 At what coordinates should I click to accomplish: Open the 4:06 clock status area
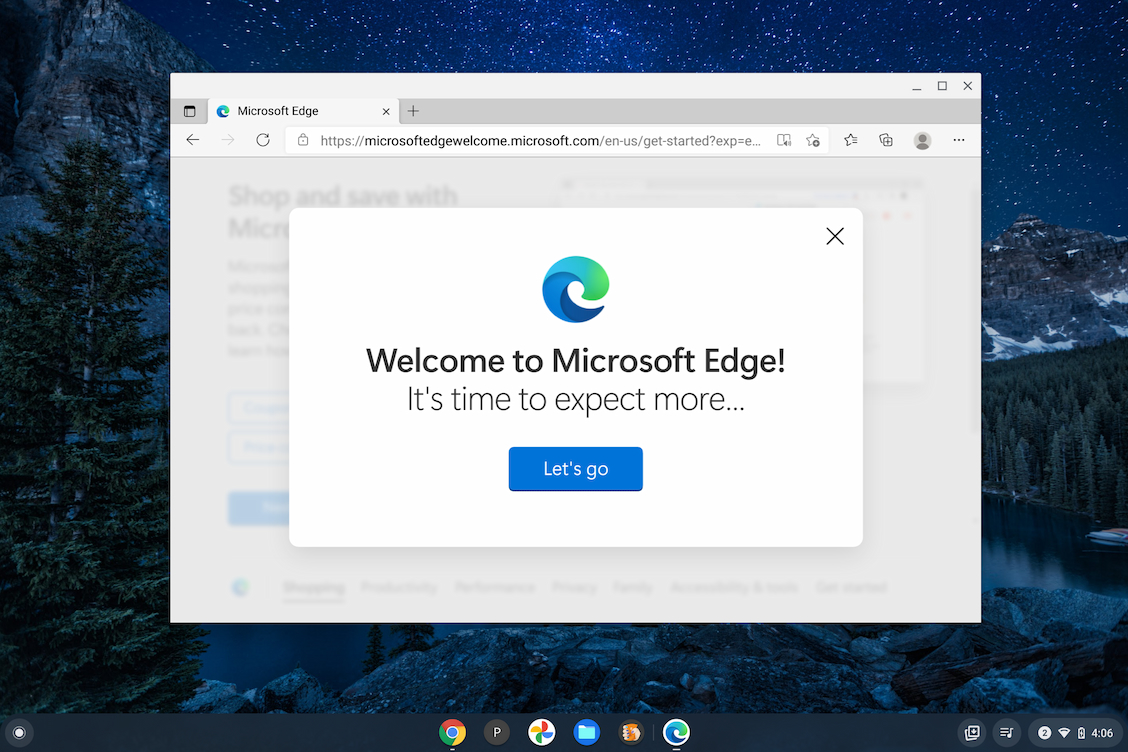coord(1102,733)
